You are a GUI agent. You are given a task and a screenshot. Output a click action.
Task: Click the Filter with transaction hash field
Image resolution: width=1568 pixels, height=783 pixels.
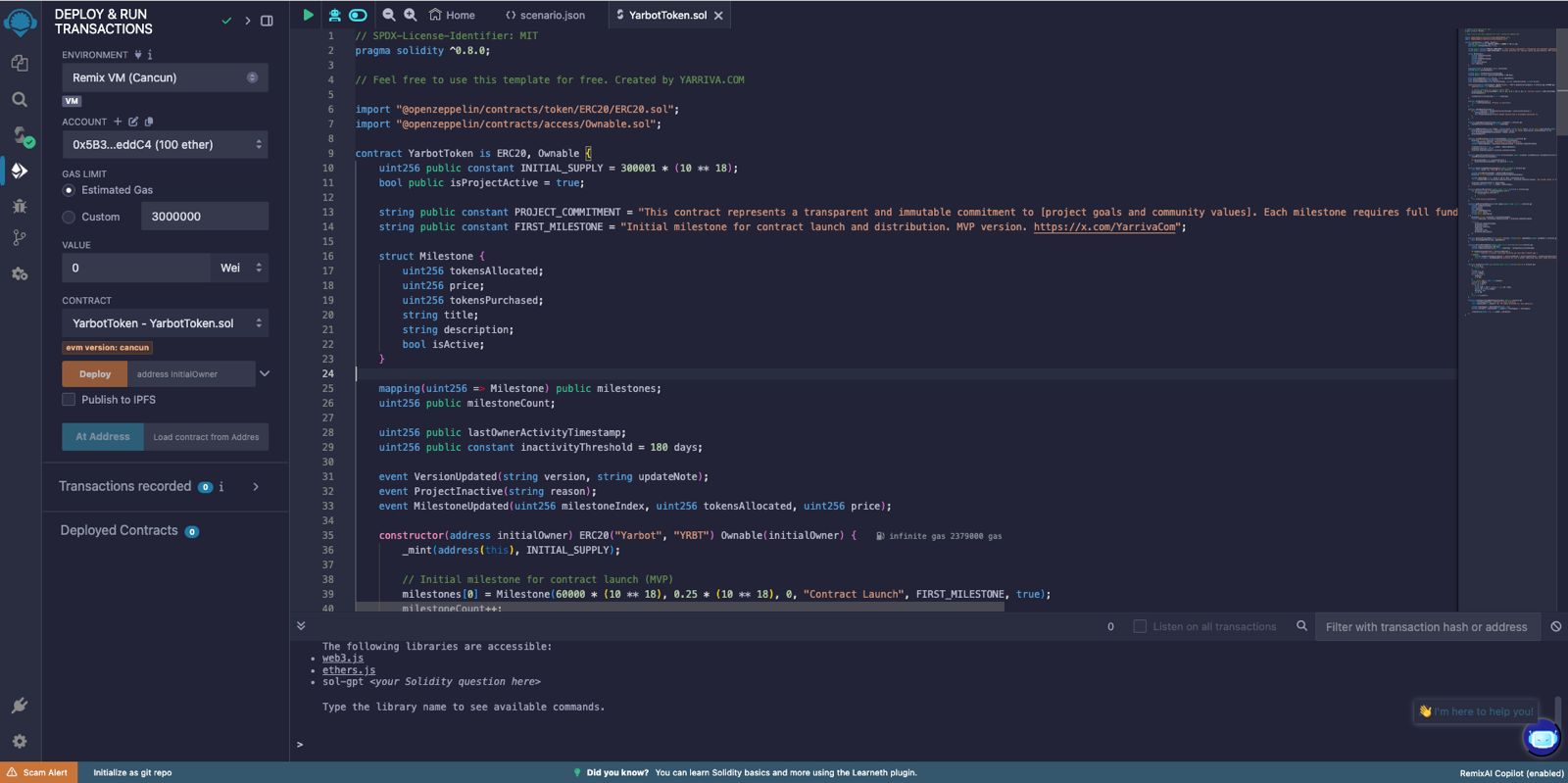(1427, 627)
